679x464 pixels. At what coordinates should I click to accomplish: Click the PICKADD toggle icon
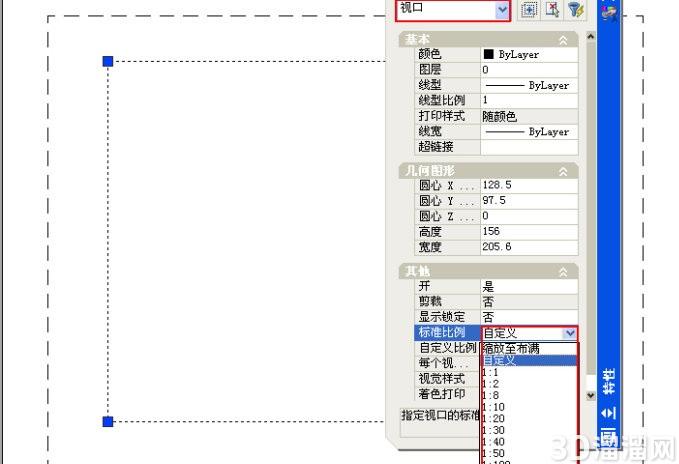529,10
